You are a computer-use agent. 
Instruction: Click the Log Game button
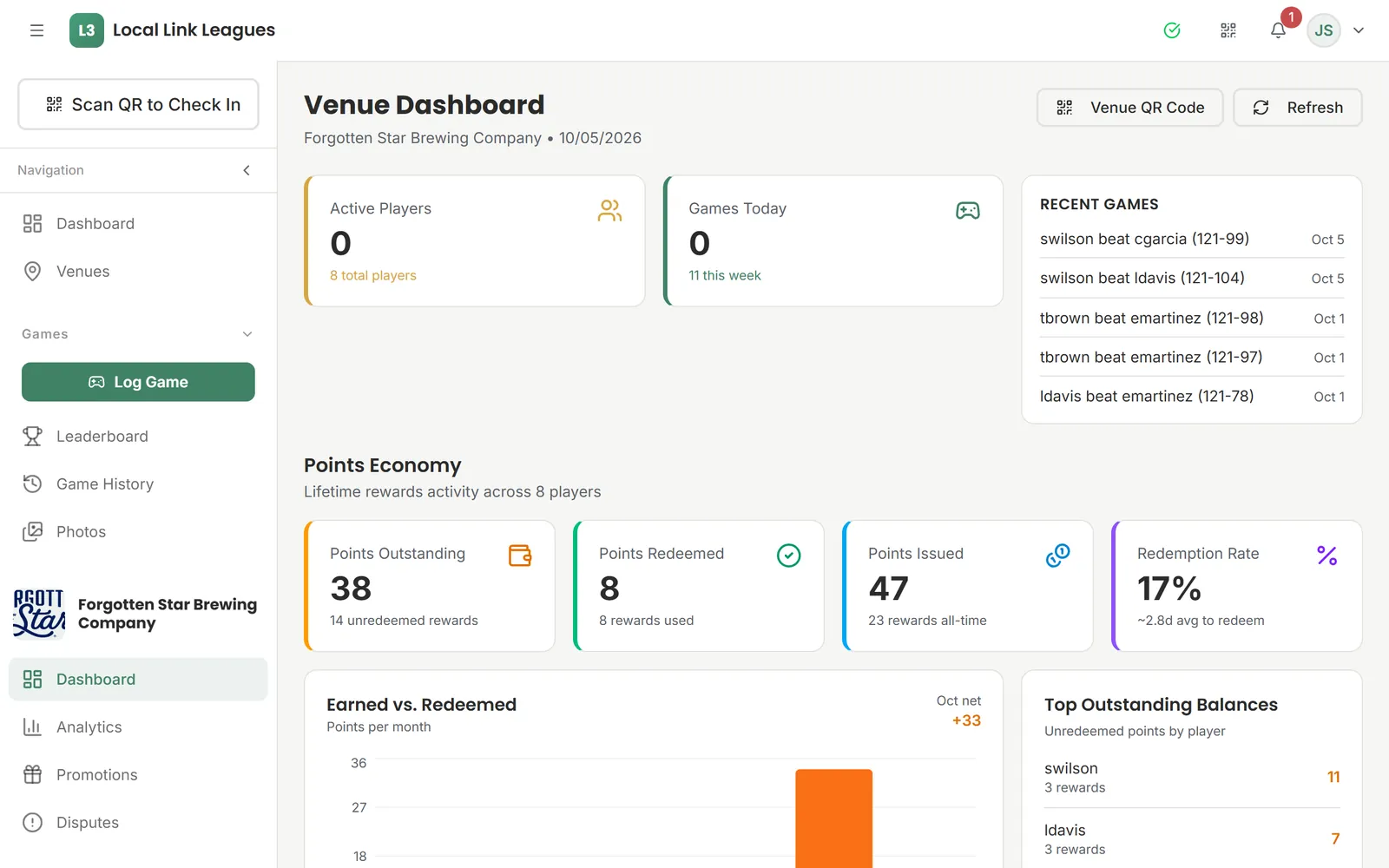pyautogui.click(x=138, y=382)
